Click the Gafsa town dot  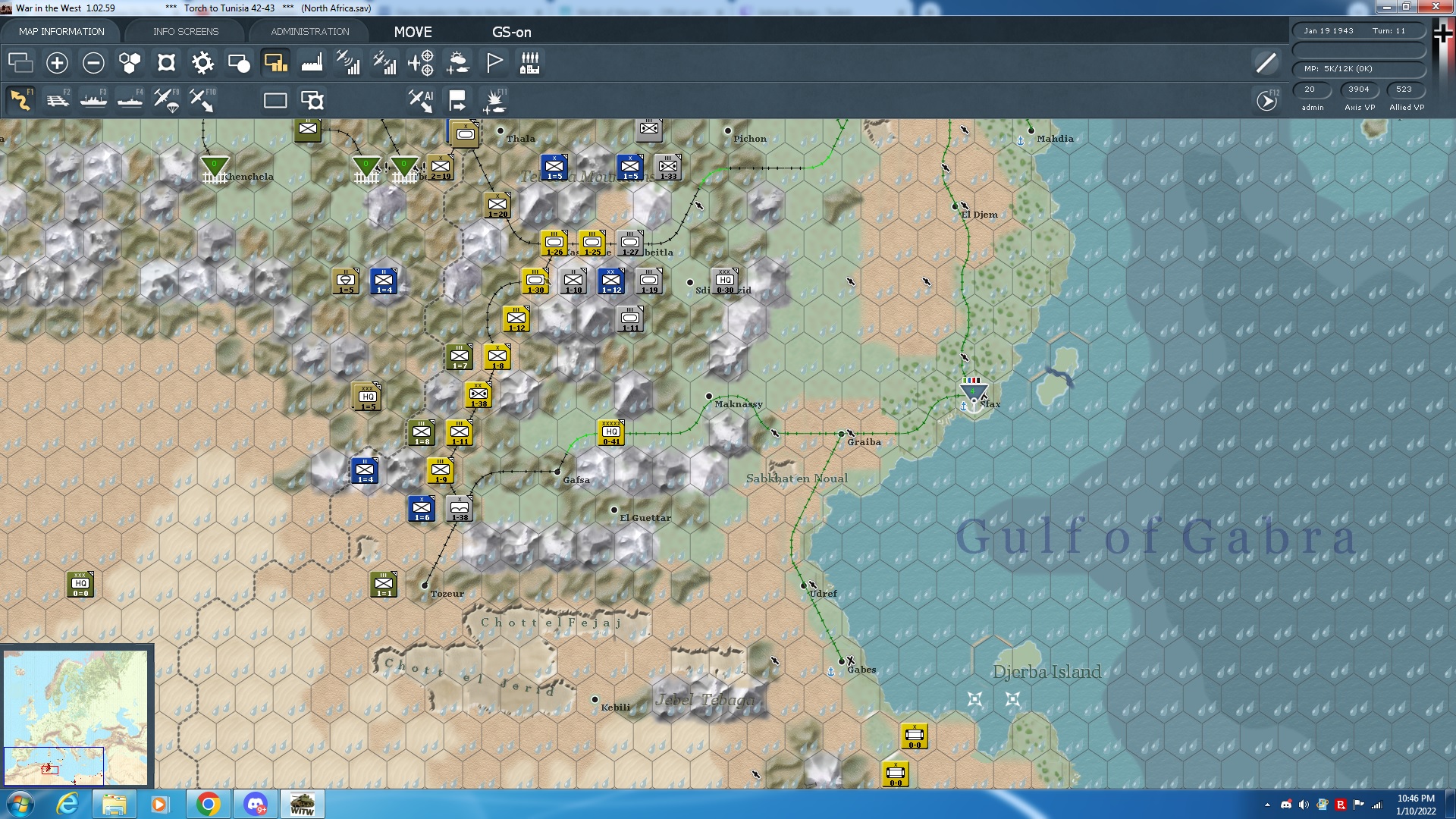pyautogui.click(x=557, y=472)
